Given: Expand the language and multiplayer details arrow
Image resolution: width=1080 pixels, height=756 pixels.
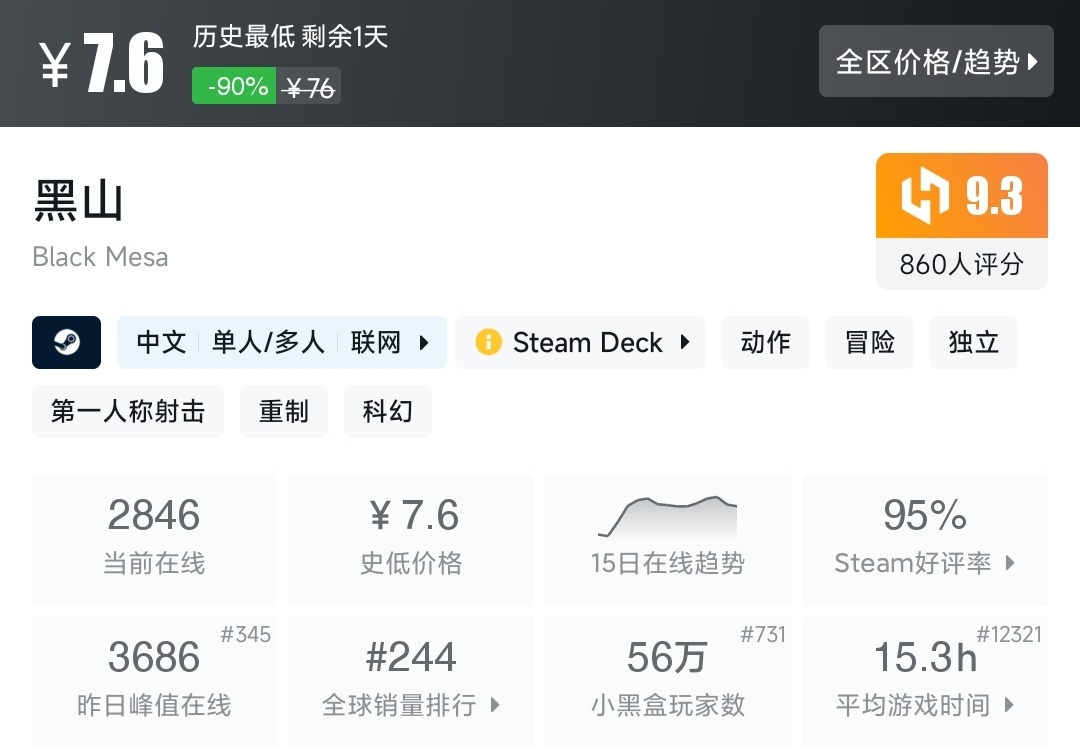Looking at the screenshot, I should [x=424, y=343].
